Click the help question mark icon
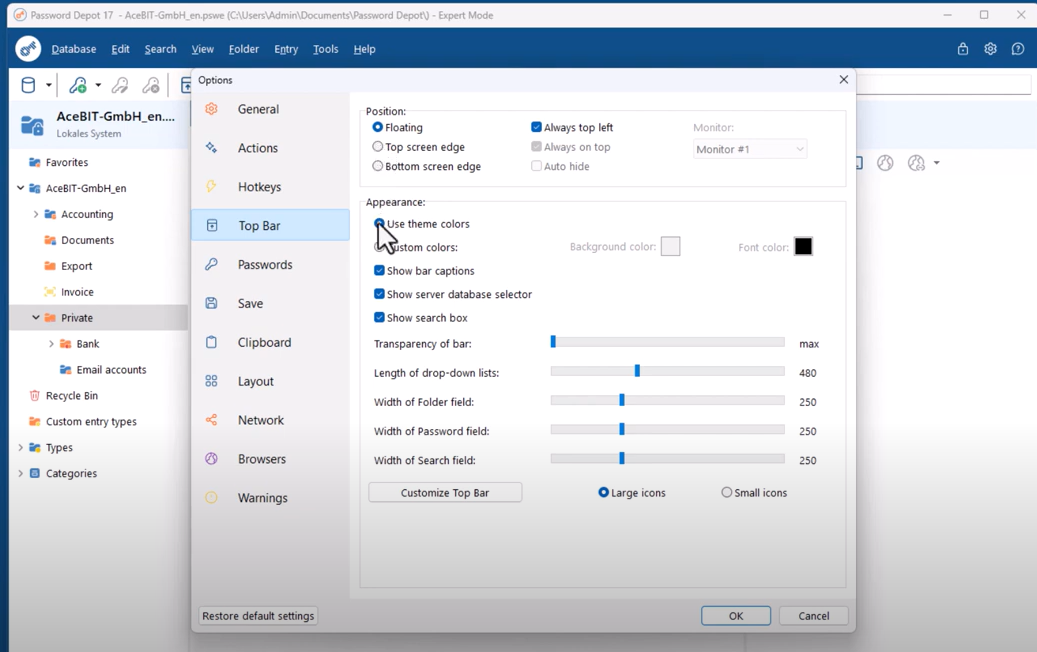The width and height of the screenshot is (1037, 652). [x=1017, y=49]
